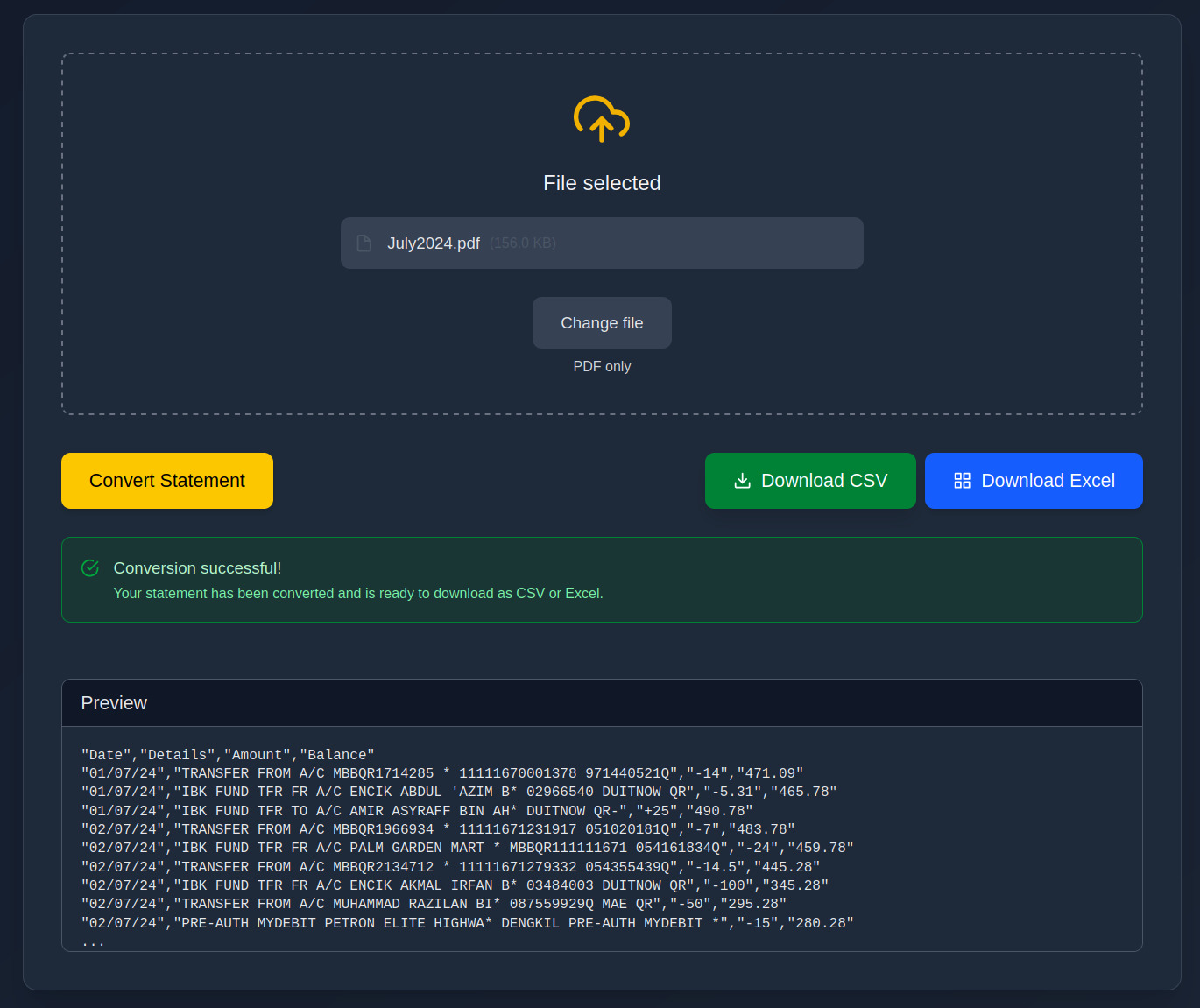Click the cloud upload icon
Image resolution: width=1200 pixels, height=1008 pixels.
(602, 119)
